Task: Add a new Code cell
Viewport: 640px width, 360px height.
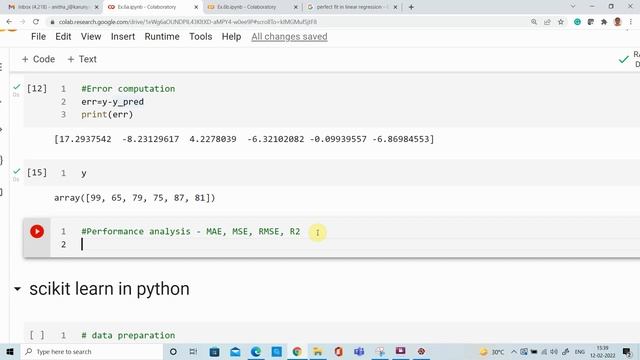Action: click(x=38, y=59)
